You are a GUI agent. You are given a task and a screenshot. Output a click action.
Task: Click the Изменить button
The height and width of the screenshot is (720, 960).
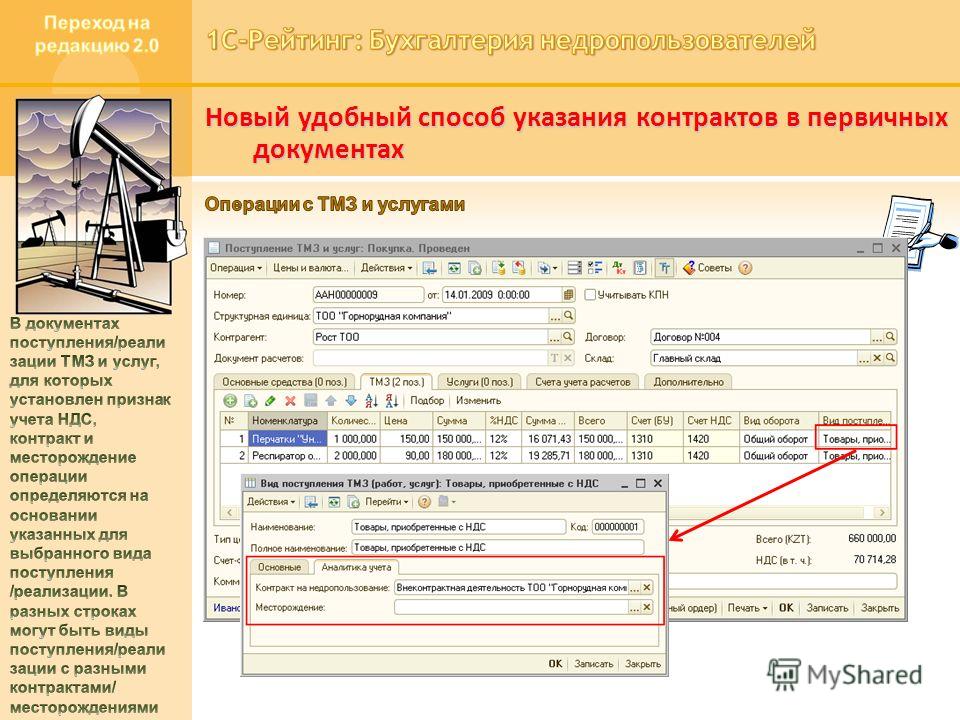[478, 401]
